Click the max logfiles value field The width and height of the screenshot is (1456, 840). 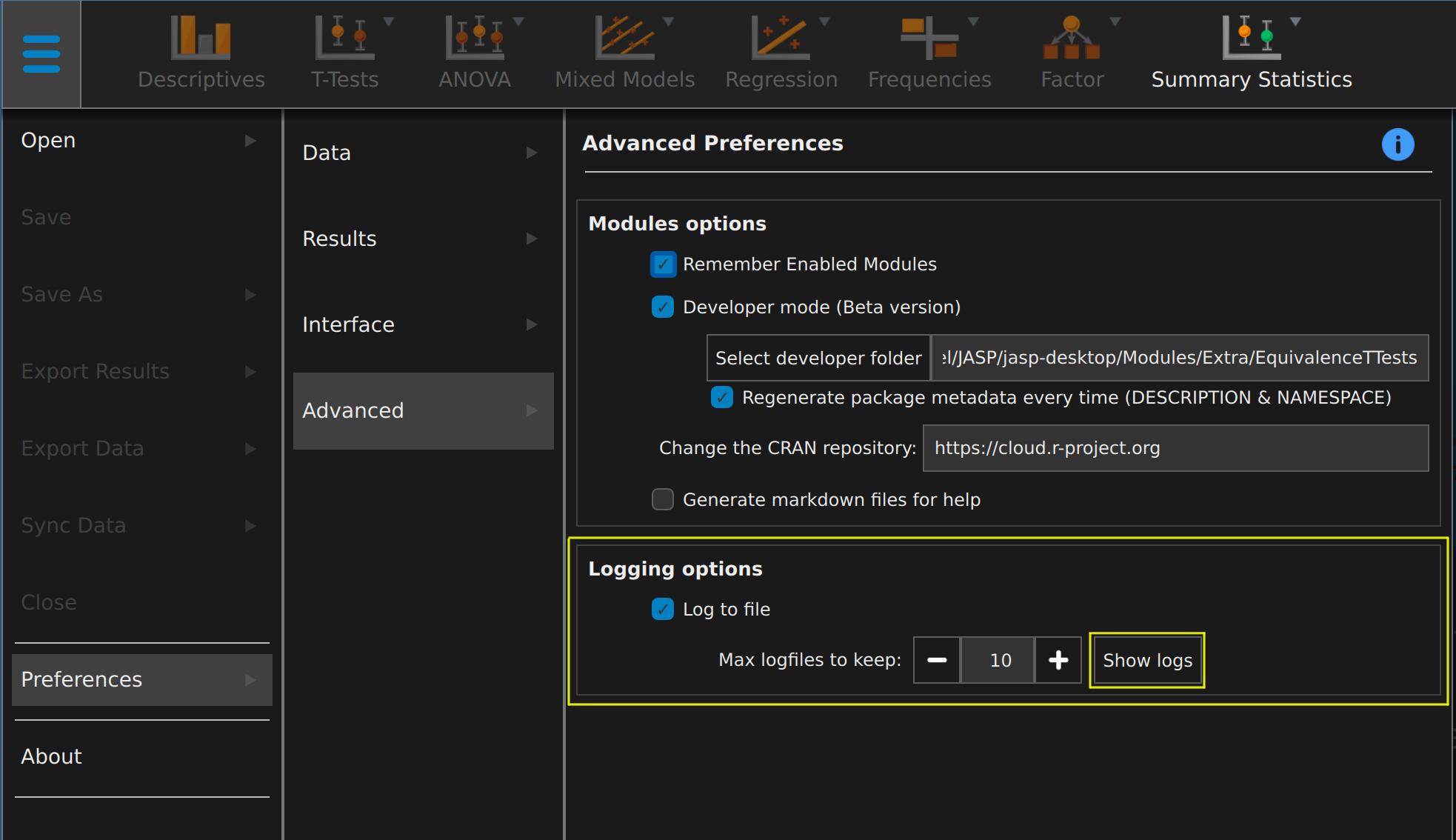[997, 660]
